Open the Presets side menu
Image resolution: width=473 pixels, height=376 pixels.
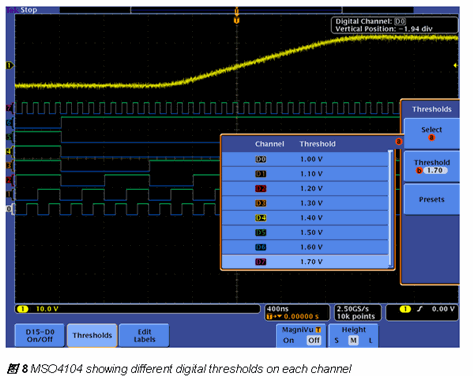point(431,199)
